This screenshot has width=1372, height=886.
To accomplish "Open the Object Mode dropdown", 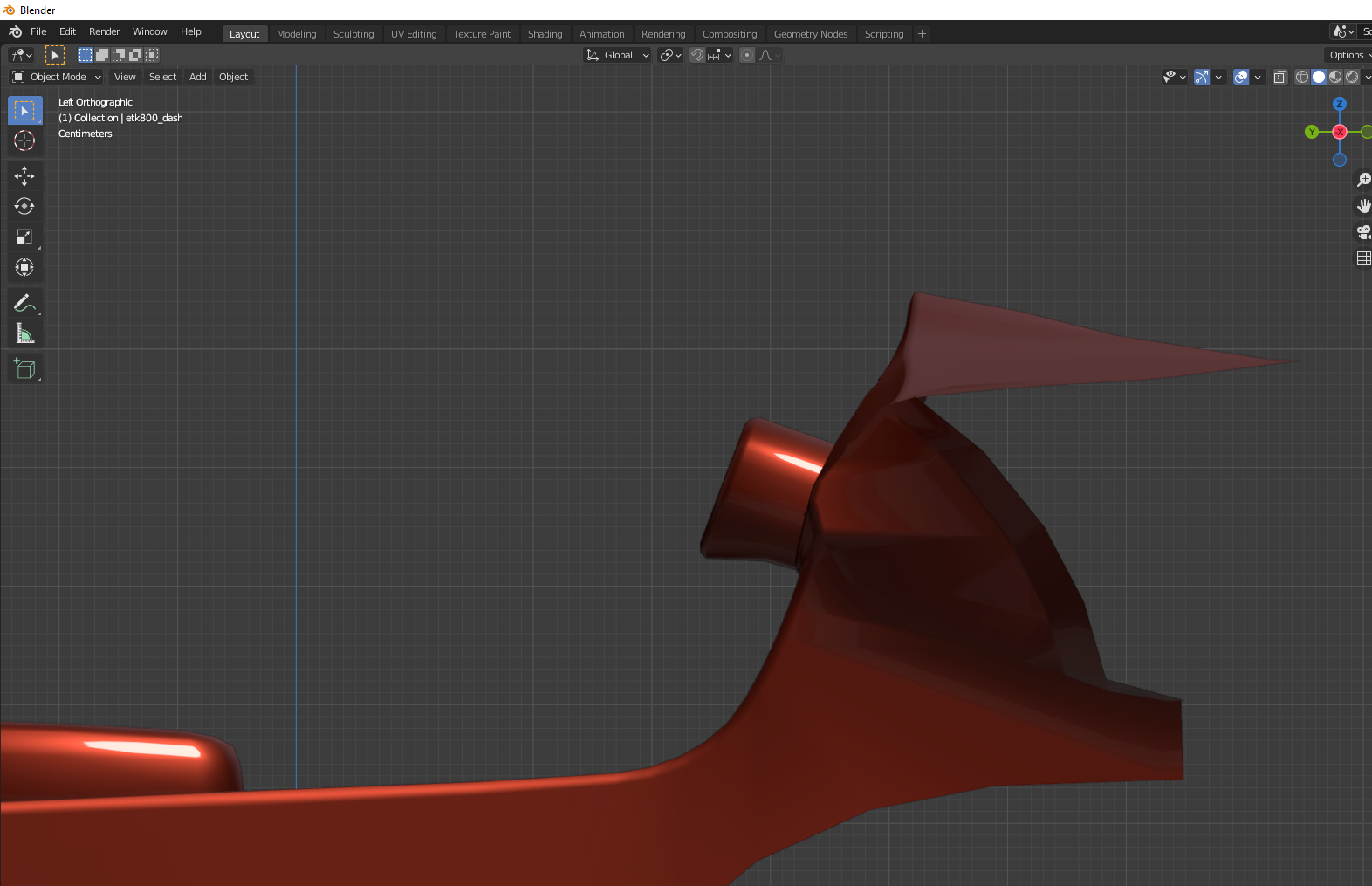I will [58, 77].
